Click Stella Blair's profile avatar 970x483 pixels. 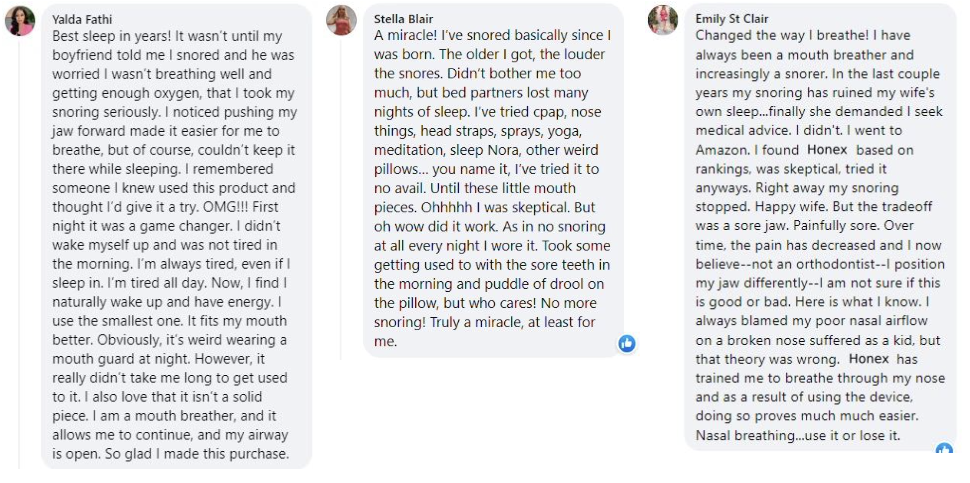click(343, 20)
